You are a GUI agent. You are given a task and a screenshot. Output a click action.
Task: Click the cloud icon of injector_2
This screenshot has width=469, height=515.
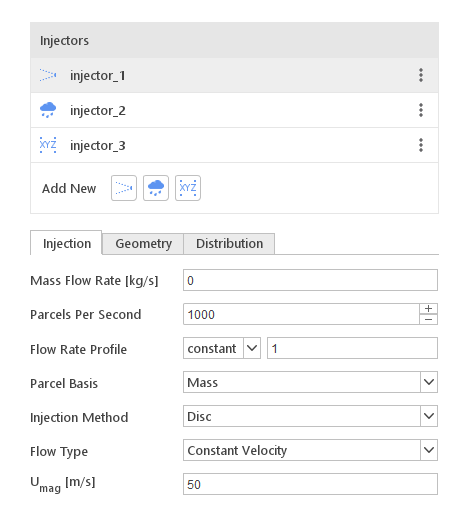48,110
